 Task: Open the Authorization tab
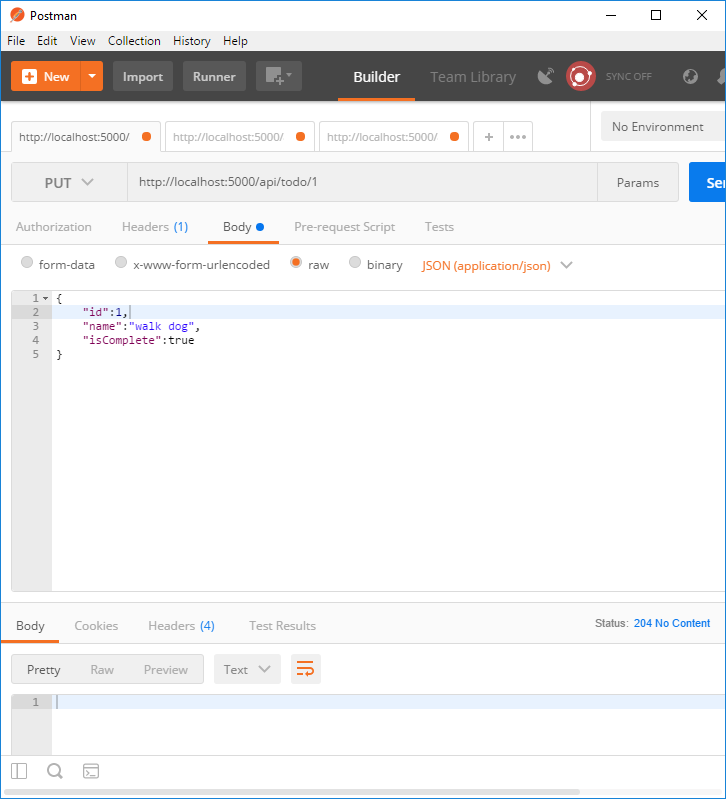53,227
